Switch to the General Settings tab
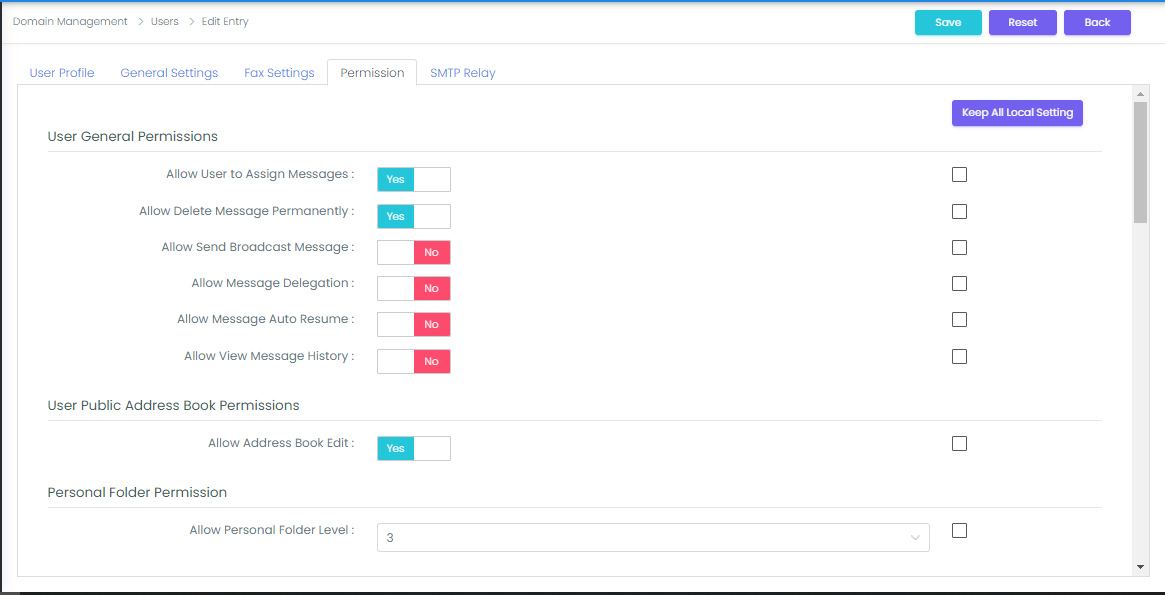 tap(169, 73)
